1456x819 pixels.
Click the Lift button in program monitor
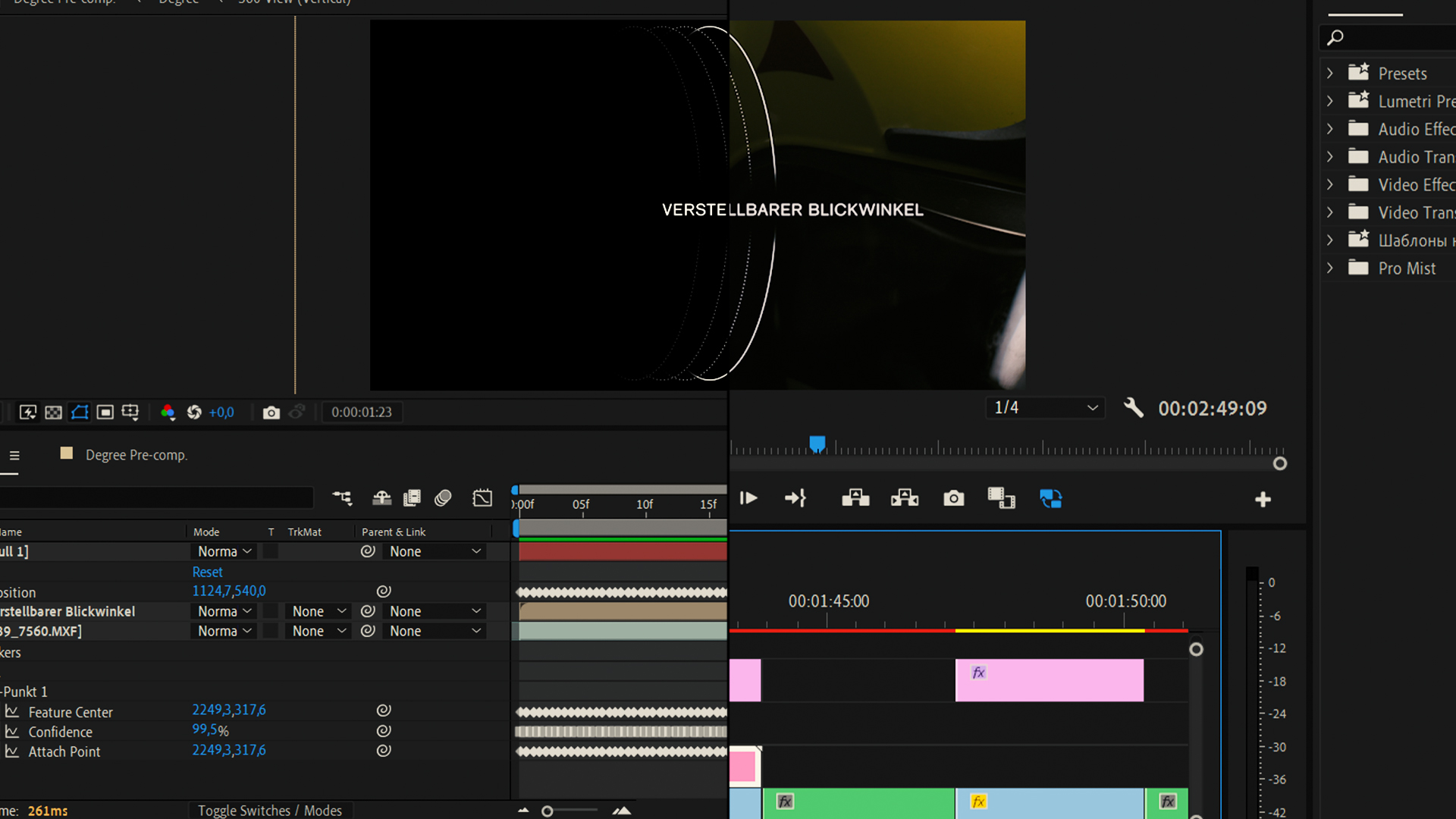tap(855, 498)
